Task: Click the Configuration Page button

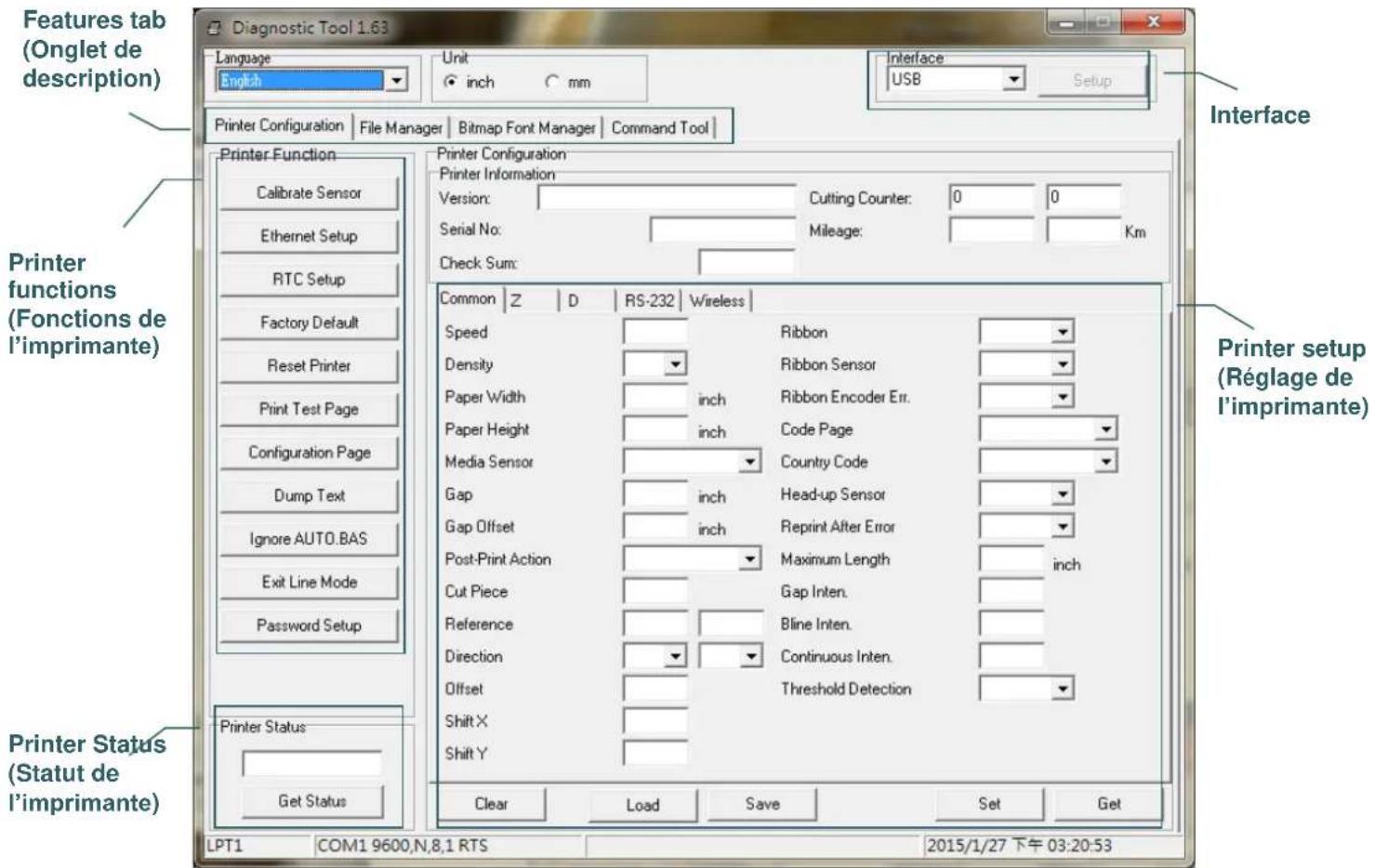Action: [x=309, y=453]
